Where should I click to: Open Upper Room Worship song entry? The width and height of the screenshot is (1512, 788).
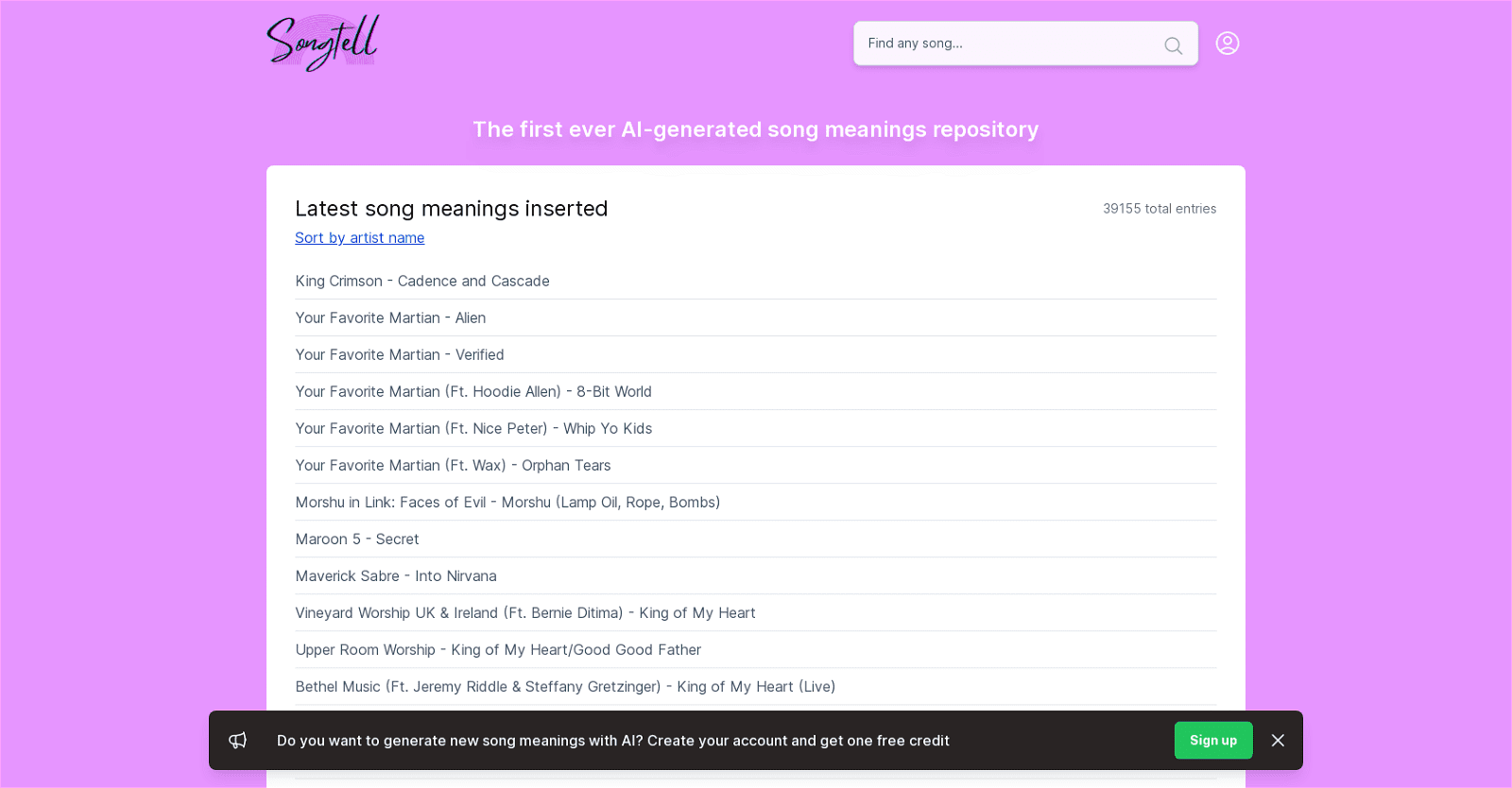[497, 649]
